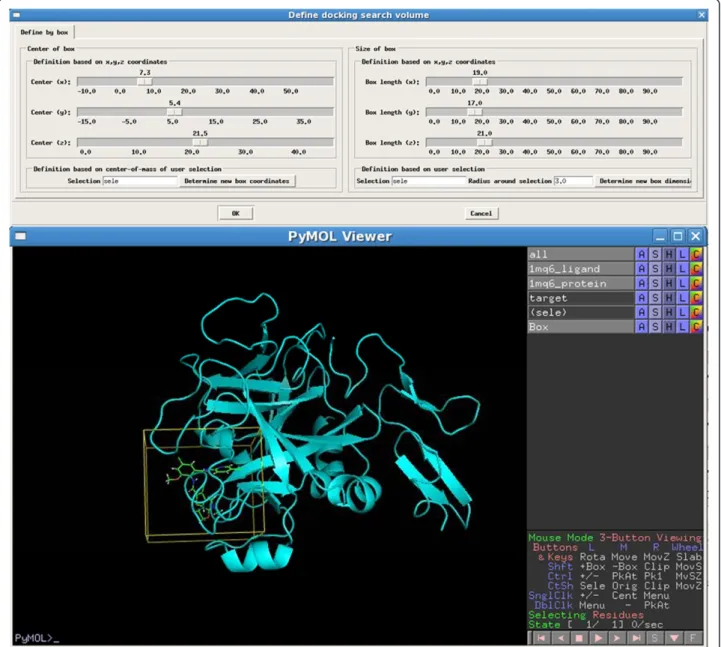This screenshot has height=647, width=721.
Task: Open Action menu for (sele) selection
Action: pos(641,312)
